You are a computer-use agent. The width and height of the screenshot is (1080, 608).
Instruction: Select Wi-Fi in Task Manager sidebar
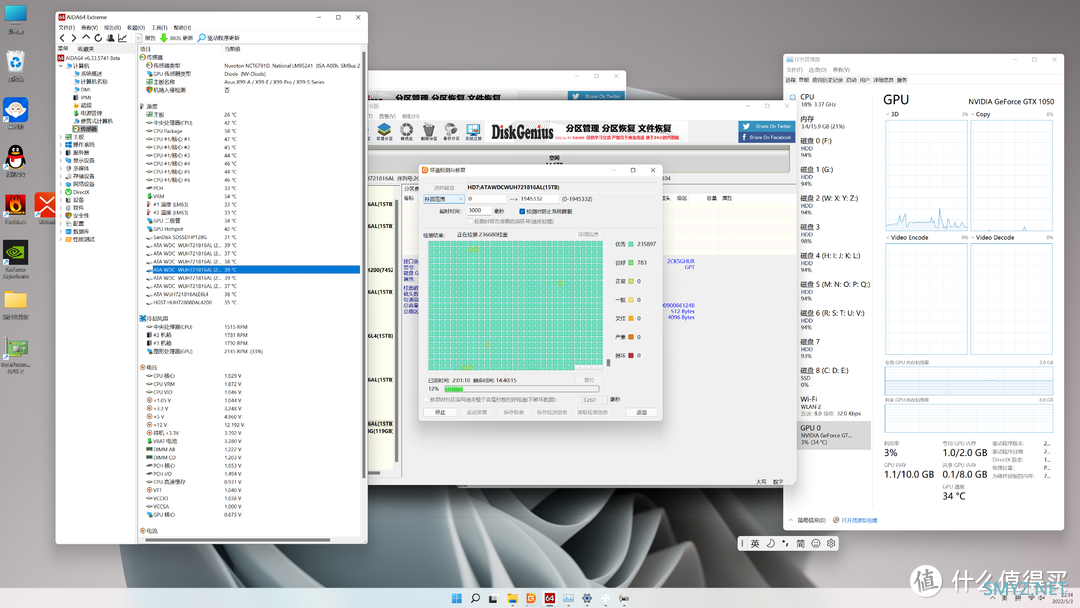831,406
